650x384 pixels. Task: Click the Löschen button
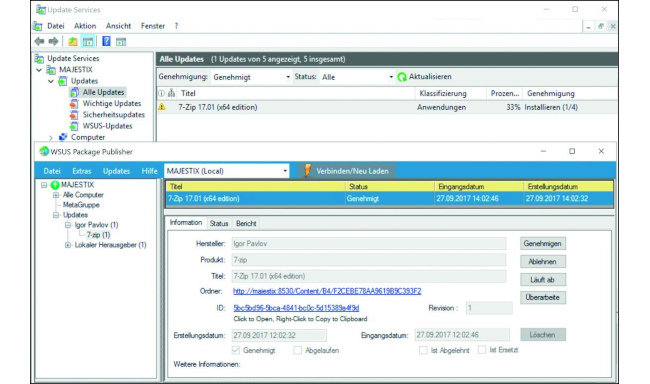tap(543, 335)
